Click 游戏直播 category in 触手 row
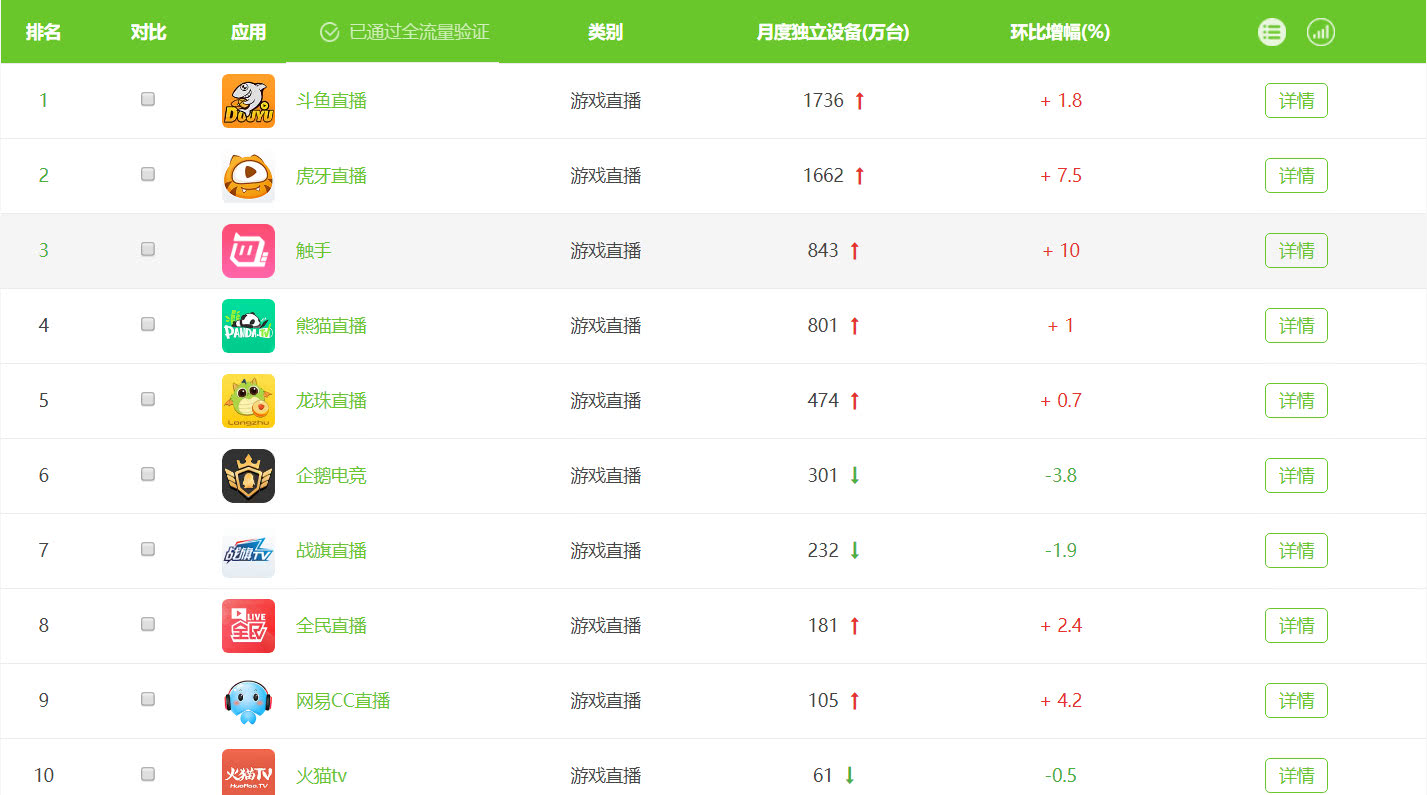This screenshot has width=1427, height=795. pyautogui.click(x=605, y=251)
